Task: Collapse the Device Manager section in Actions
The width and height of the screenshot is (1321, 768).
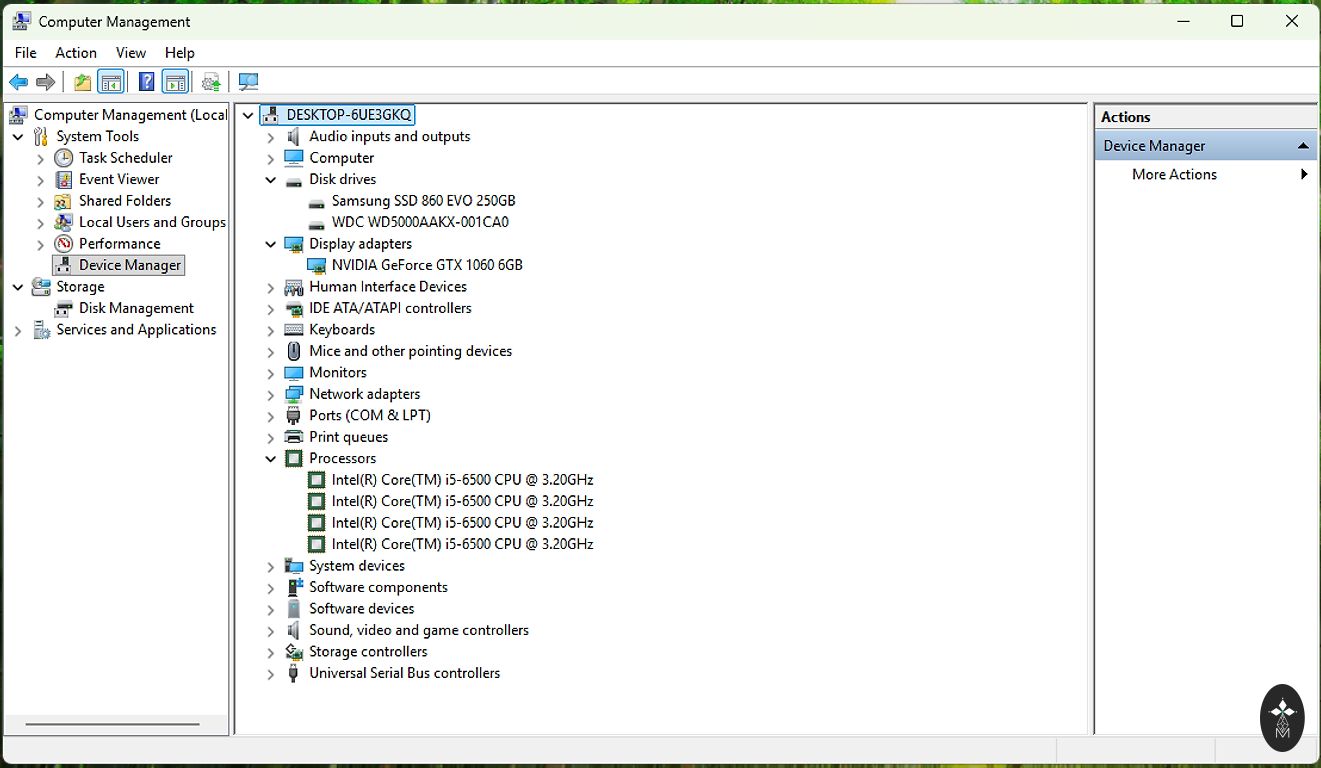Action: tap(1302, 146)
